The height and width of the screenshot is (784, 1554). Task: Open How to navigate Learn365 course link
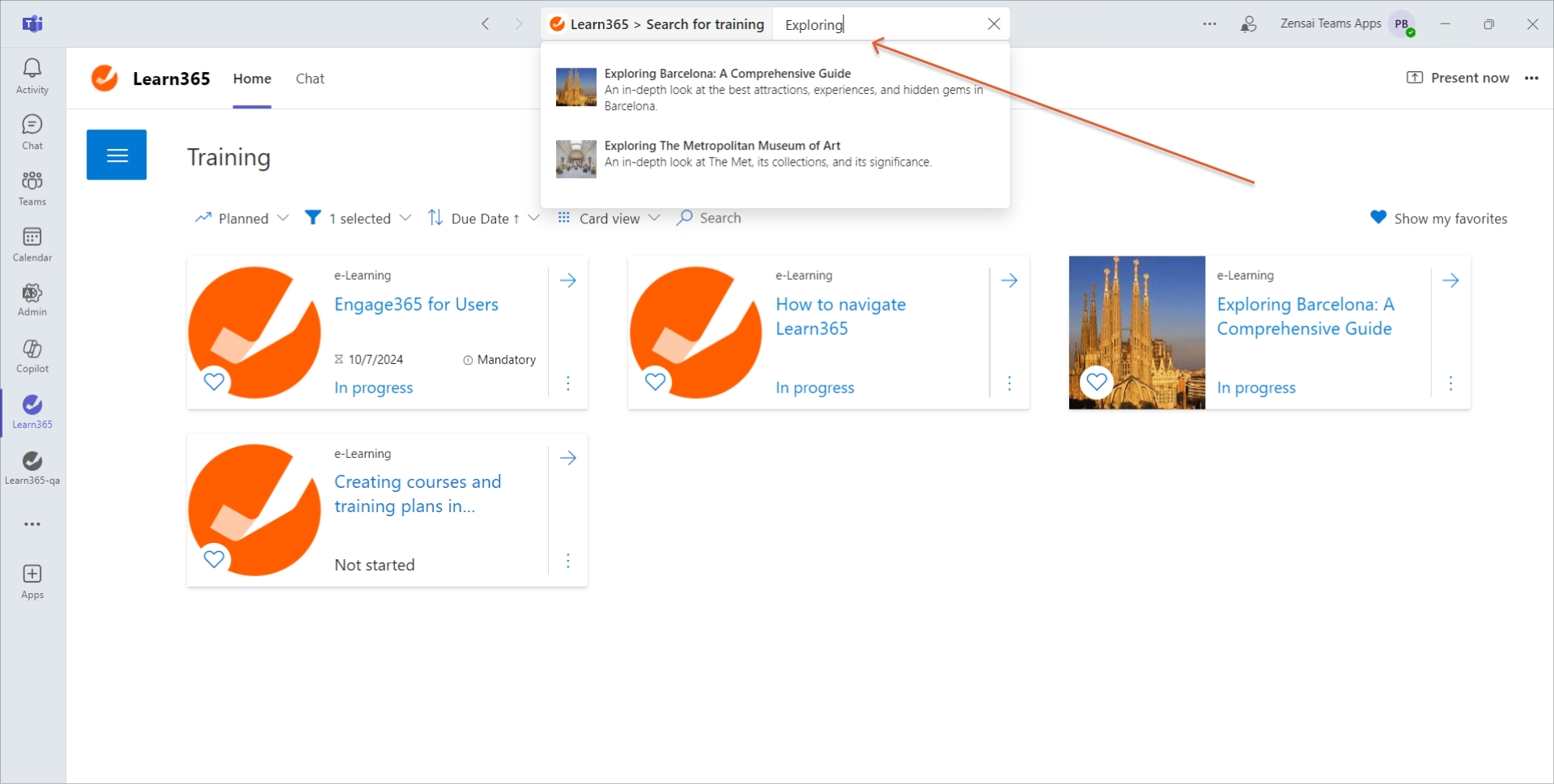(x=840, y=316)
